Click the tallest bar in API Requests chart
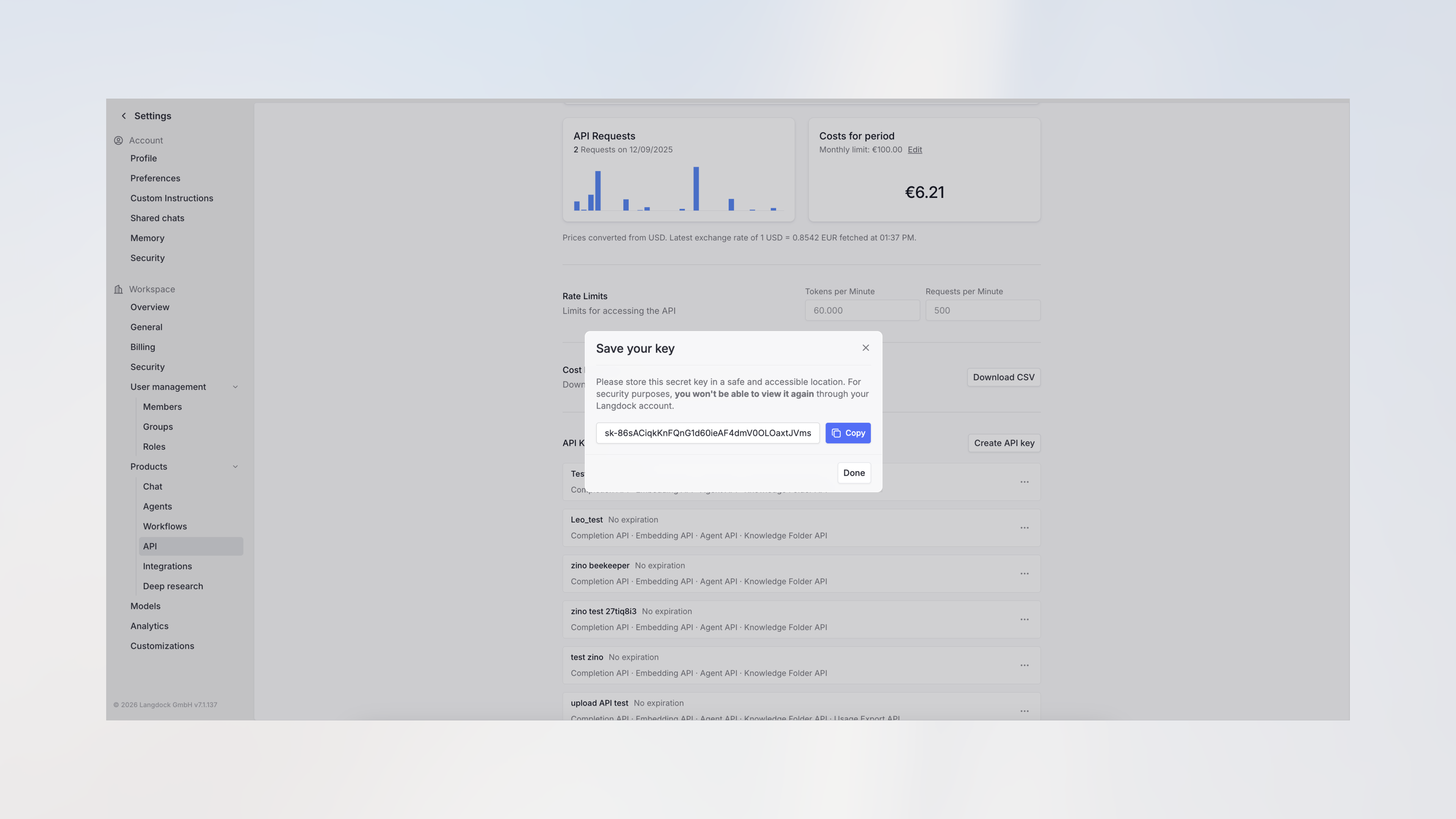This screenshot has width=1456, height=819. [696, 189]
